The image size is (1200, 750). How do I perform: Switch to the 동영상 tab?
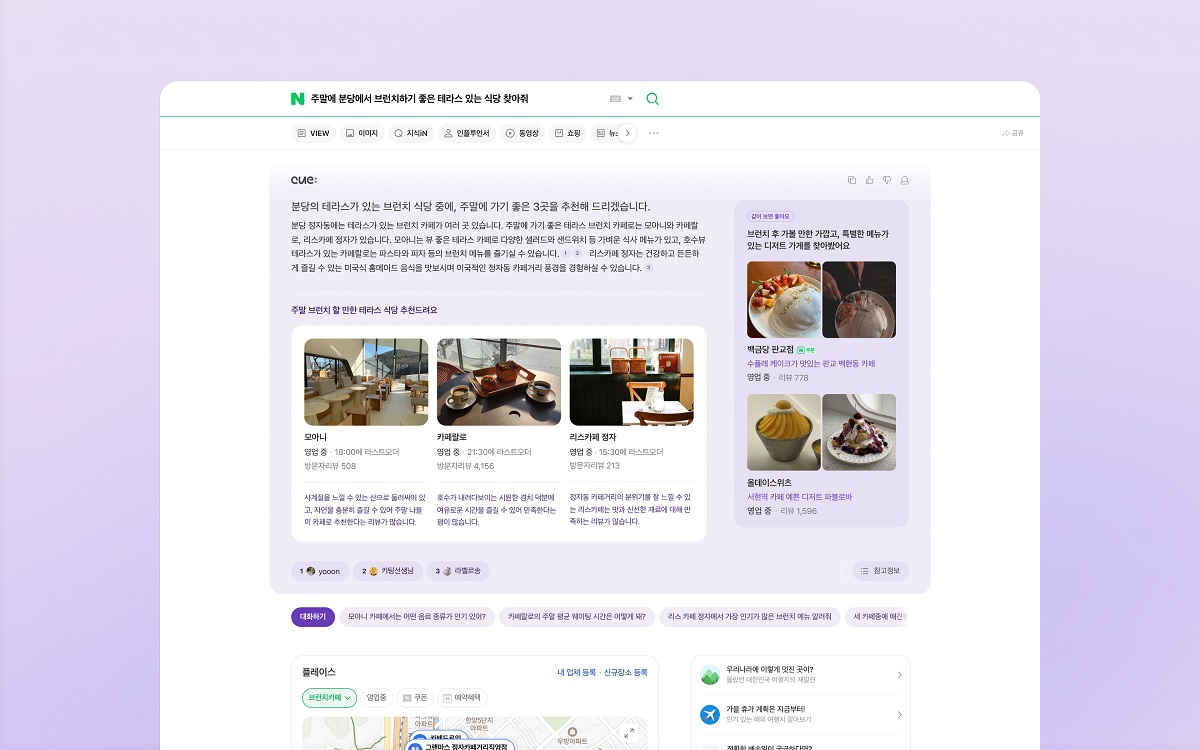[x=522, y=133]
